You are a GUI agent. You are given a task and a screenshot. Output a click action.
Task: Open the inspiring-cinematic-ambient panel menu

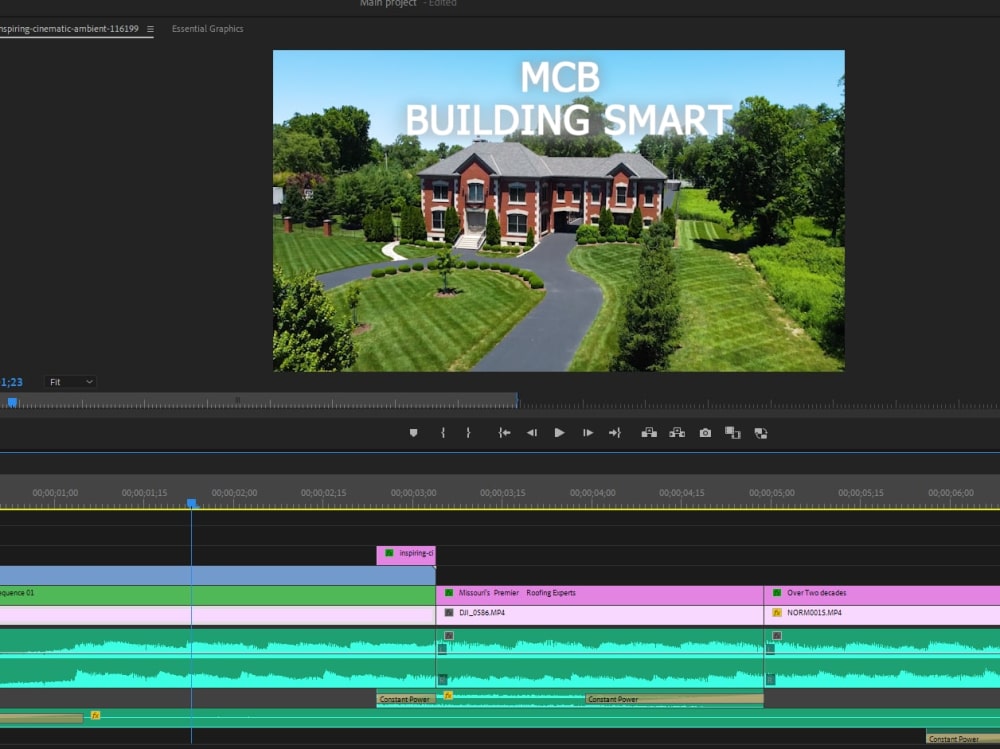(x=151, y=29)
